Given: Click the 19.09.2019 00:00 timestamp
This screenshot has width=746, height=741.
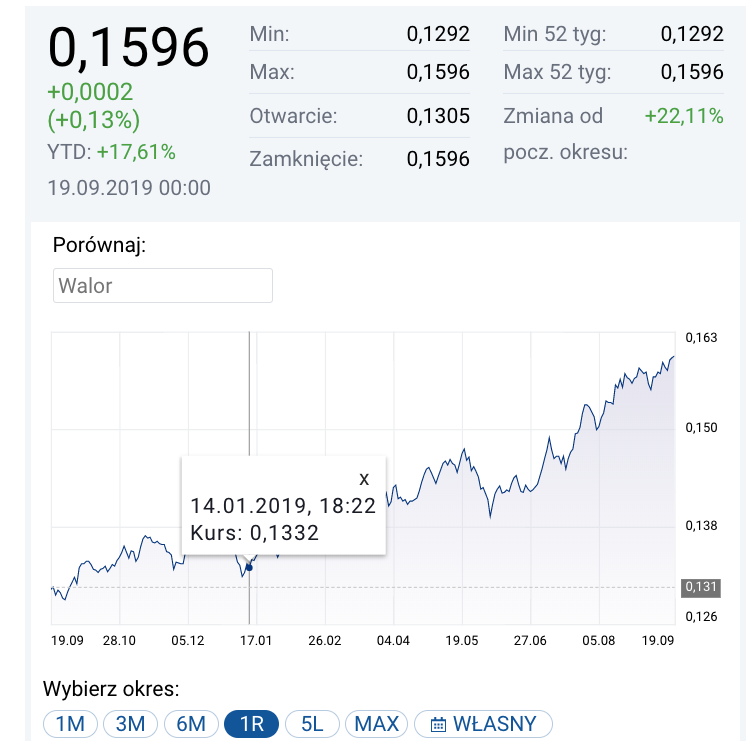Looking at the screenshot, I should point(129,187).
